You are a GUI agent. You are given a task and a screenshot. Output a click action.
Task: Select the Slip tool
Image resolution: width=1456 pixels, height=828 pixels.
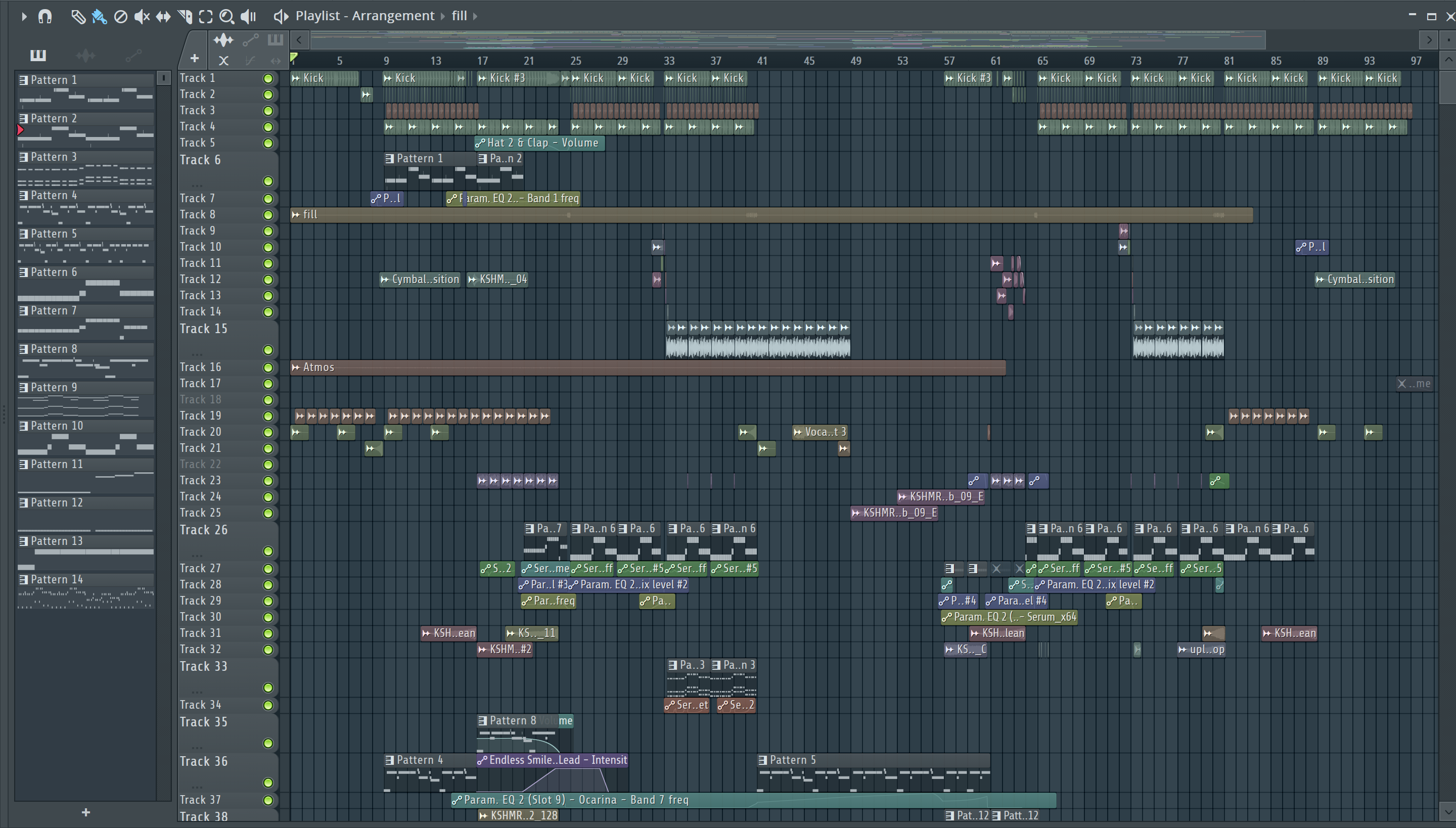(x=163, y=17)
